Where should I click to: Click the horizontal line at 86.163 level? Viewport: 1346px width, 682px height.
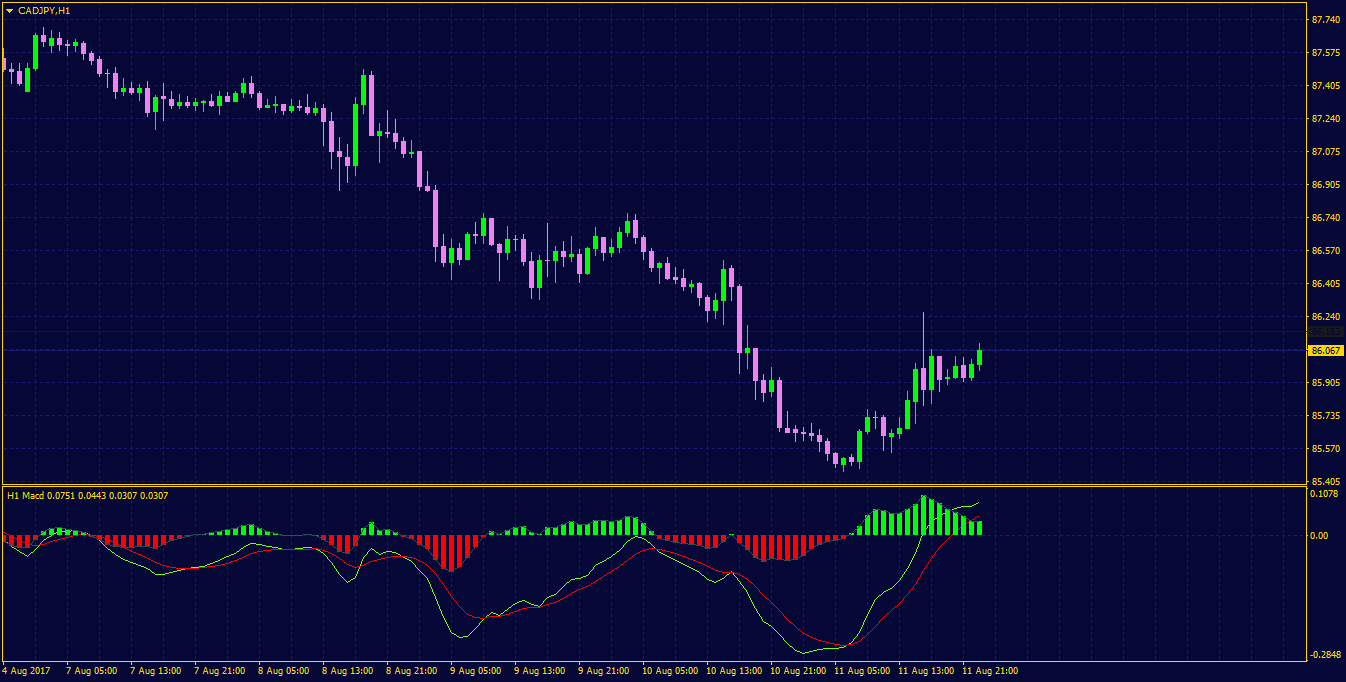pos(652,332)
